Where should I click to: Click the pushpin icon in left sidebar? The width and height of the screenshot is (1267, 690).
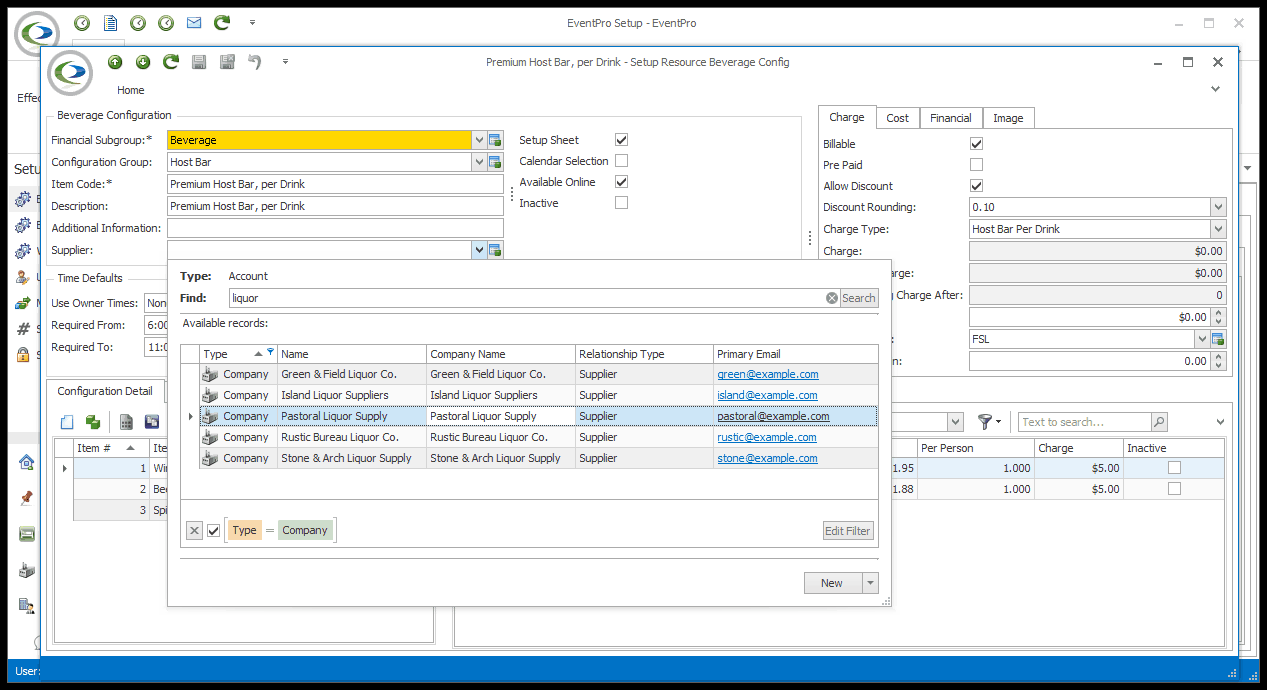pos(26,497)
